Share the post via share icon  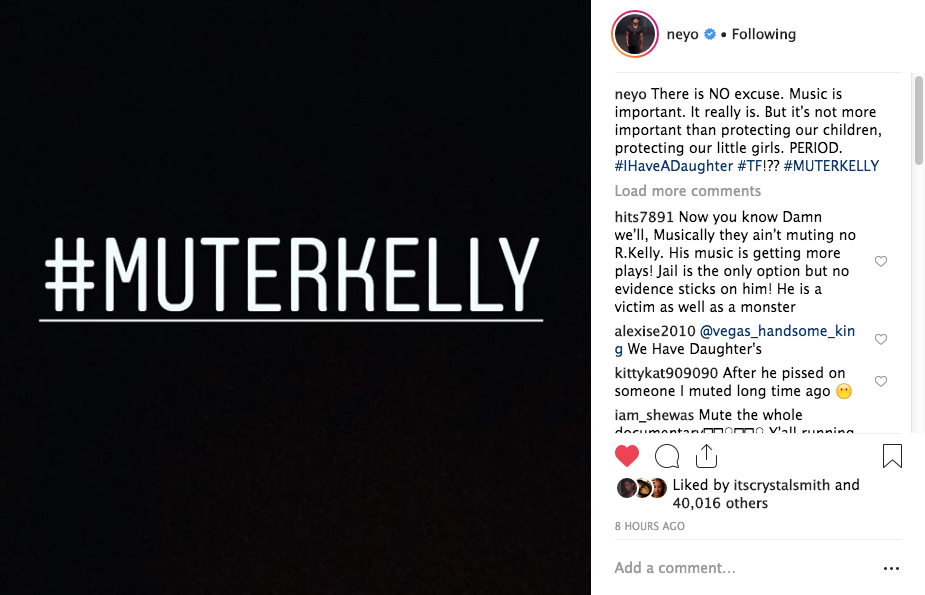point(707,457)
